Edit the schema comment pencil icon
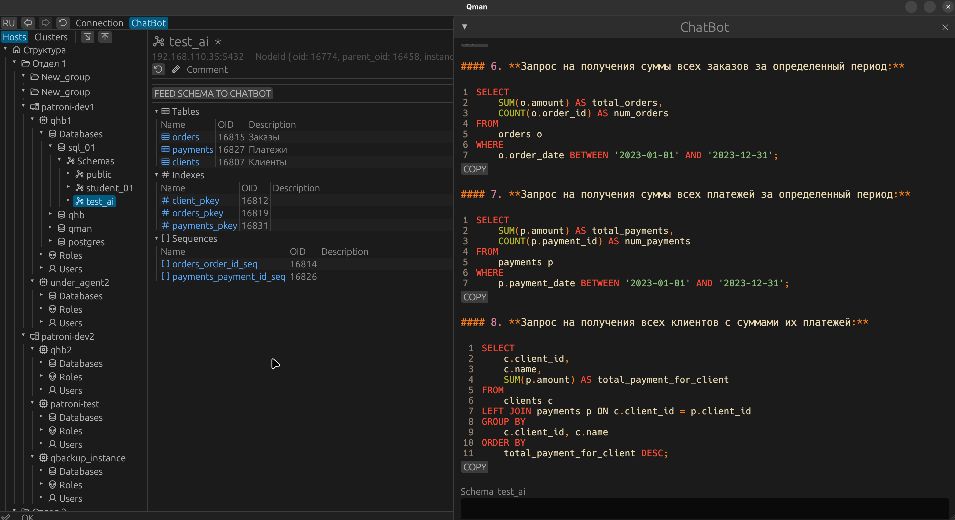Screen dimensions: 955x520 [x=177, y=70]
